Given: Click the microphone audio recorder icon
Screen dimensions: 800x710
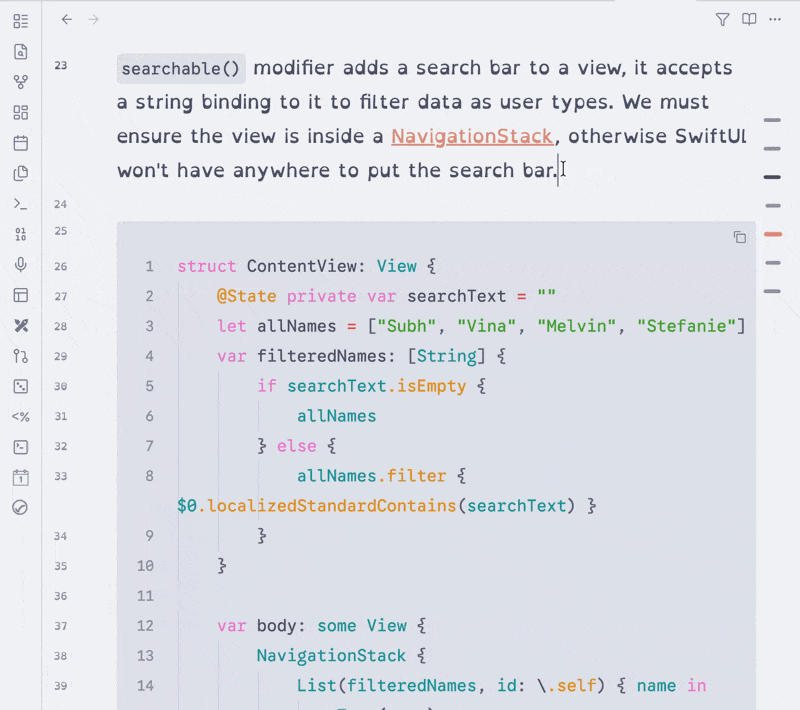Looking at the screenshot, I should [20, 265].
